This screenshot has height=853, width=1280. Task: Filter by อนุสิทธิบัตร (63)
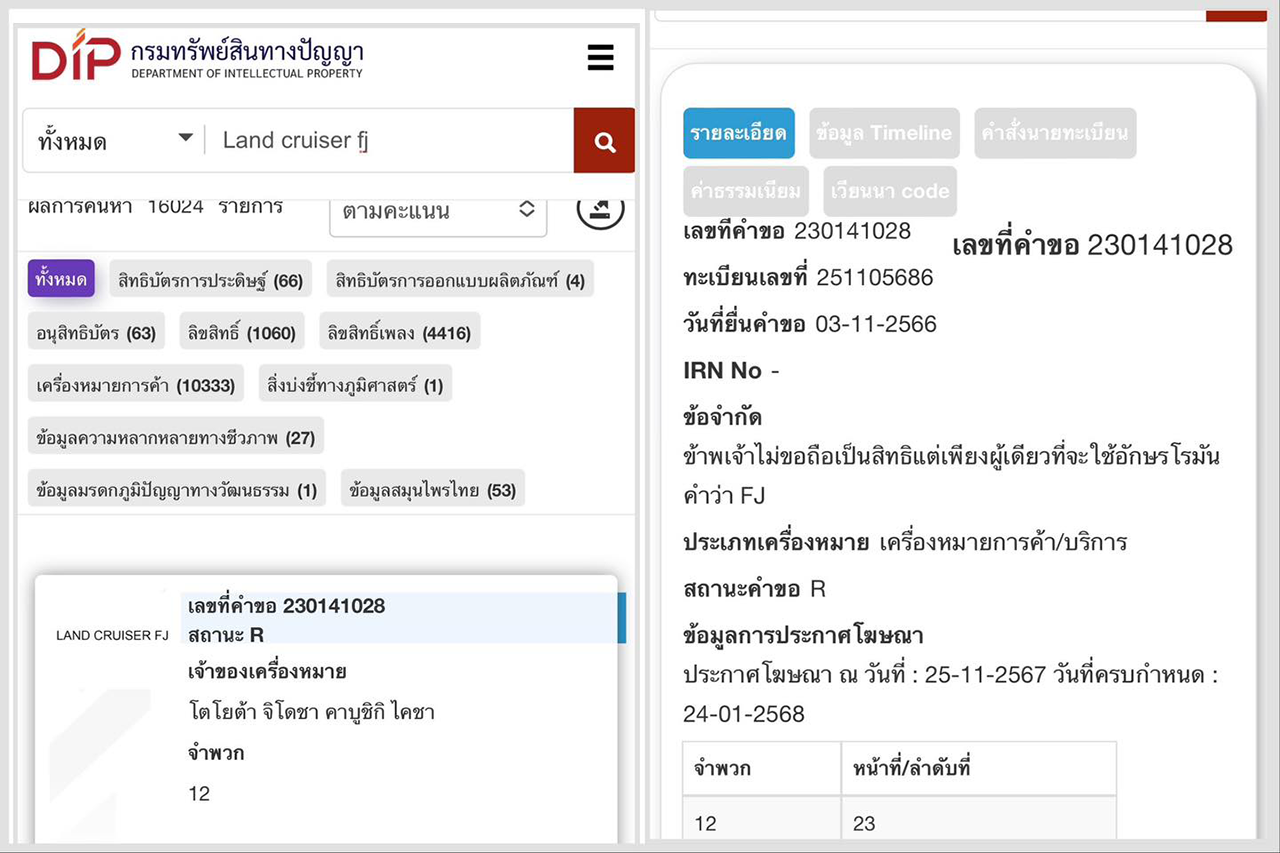tap(96, 333)
